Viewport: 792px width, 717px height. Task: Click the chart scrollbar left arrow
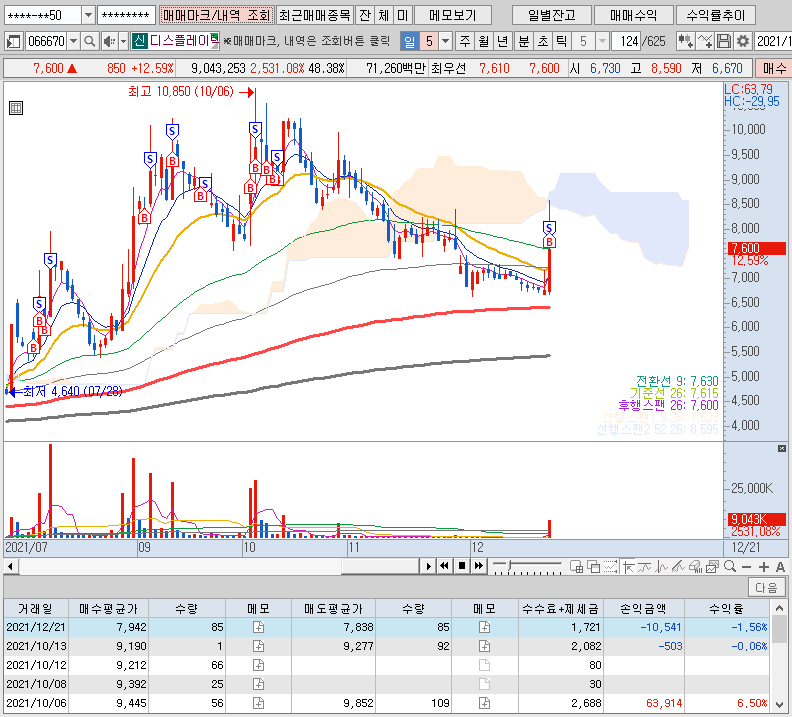[x=11, y=567]
